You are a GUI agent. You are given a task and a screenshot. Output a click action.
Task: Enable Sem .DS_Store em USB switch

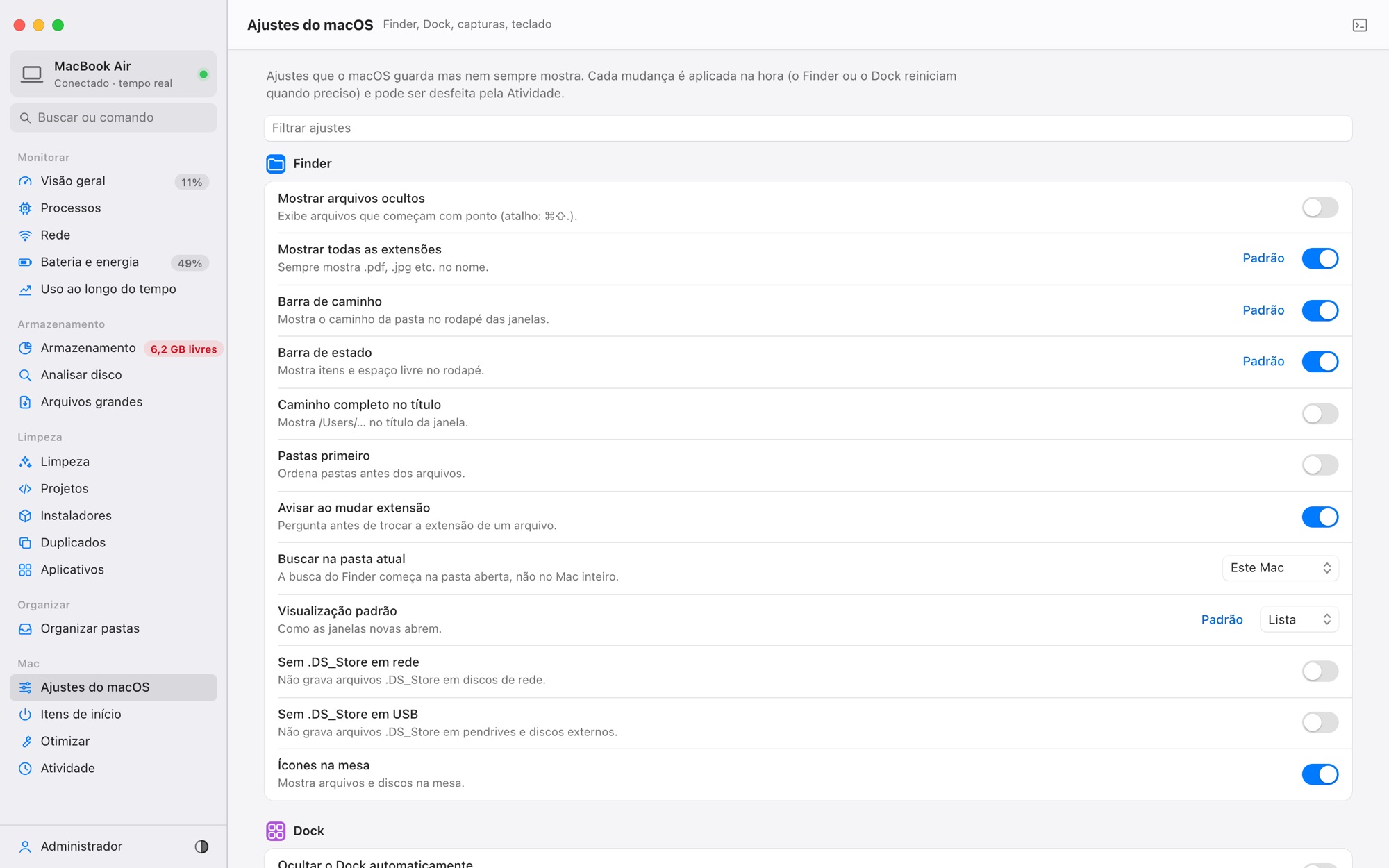pos(1320,722)
